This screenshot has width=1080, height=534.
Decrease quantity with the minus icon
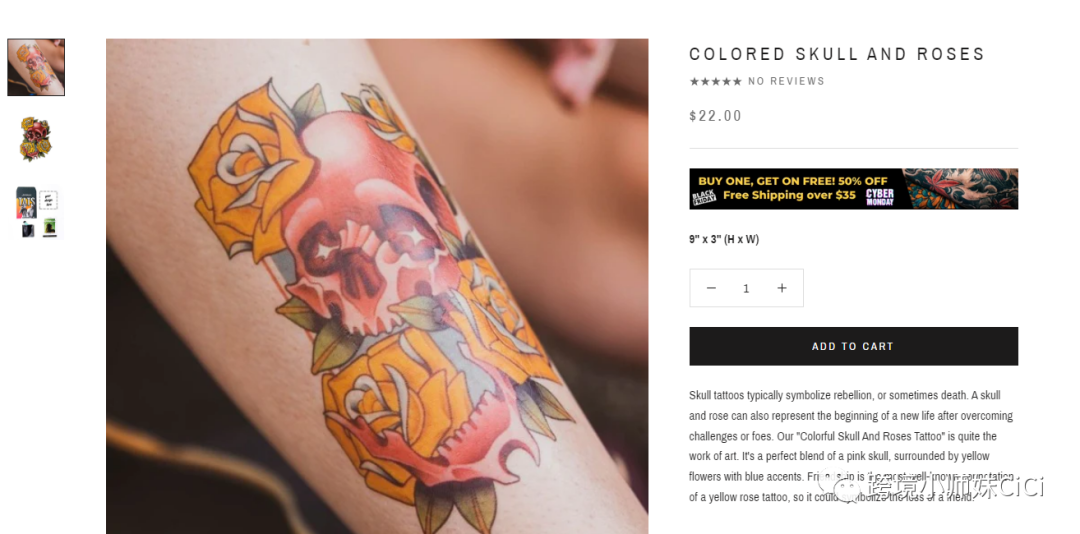pyautogui.click(x=711, y=288)
